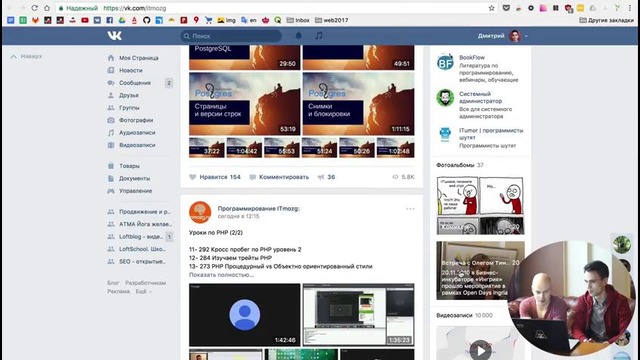This screenshot has width=640, height=360.
Task: Click the Наверх back-to-top button
Action: [x=26, y=56]
